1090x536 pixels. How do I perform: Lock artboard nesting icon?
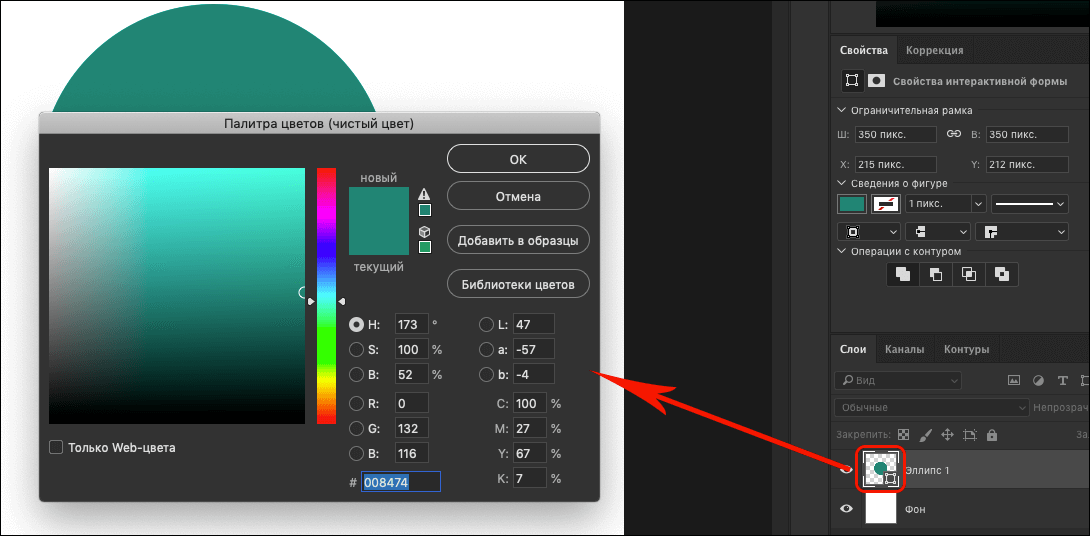tap(970, 435)
